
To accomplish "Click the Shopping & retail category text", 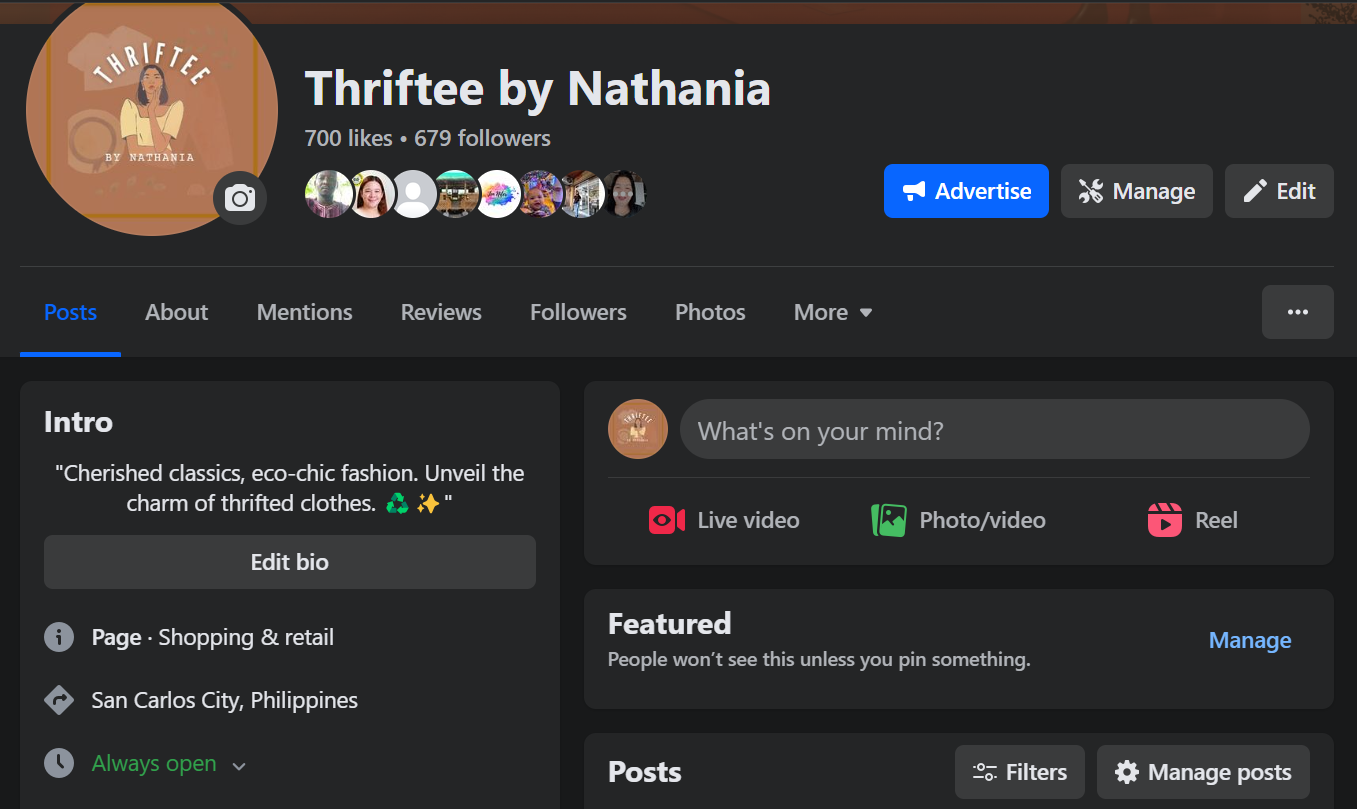I will click(246, 637).
